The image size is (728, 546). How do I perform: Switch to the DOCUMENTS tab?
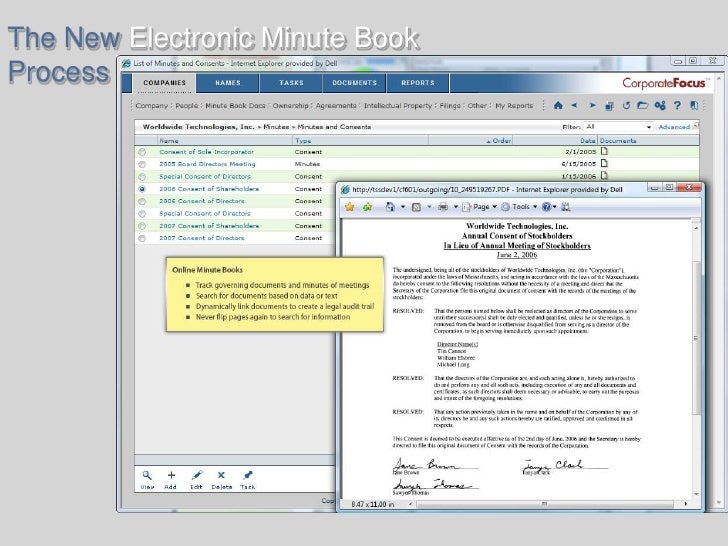(354, 83)
